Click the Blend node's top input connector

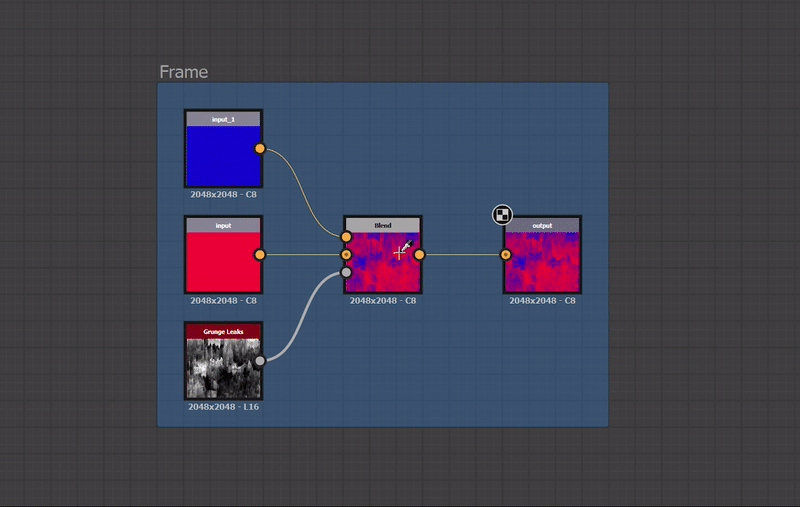click(x=346, y=238)
